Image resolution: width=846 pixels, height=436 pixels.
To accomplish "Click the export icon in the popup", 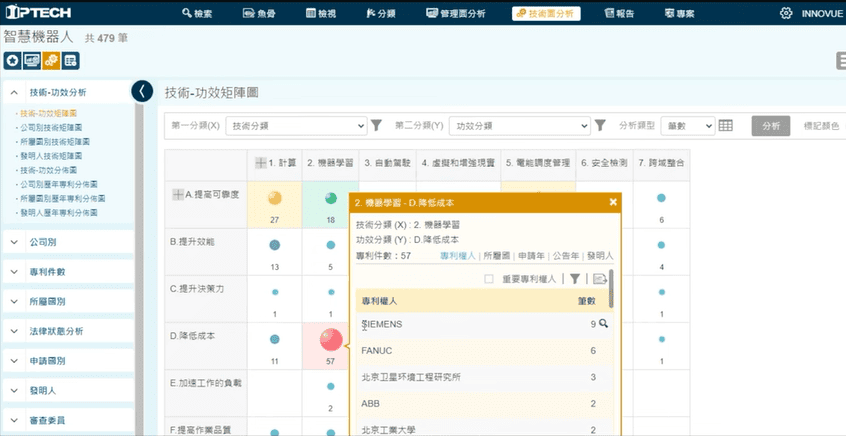I will point(600,280).
